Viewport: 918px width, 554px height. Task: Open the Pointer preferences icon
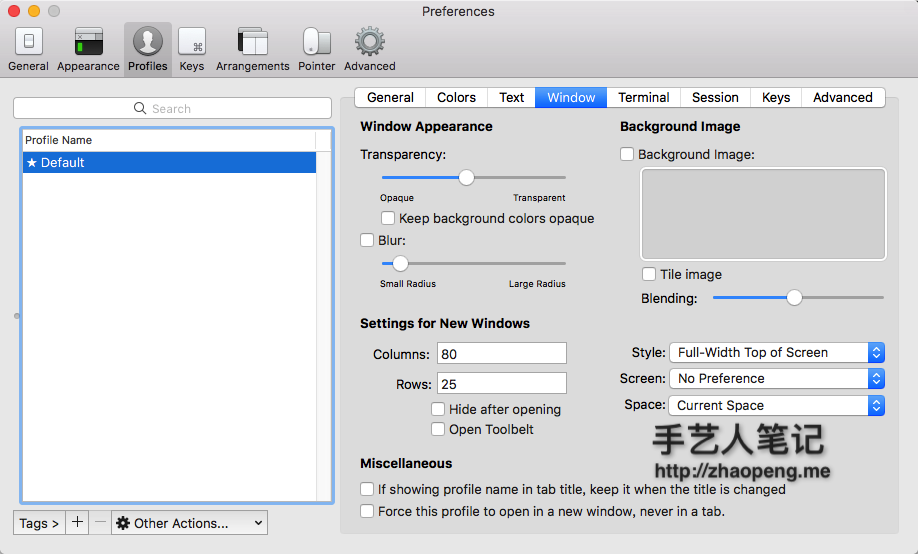click(316, 42)
